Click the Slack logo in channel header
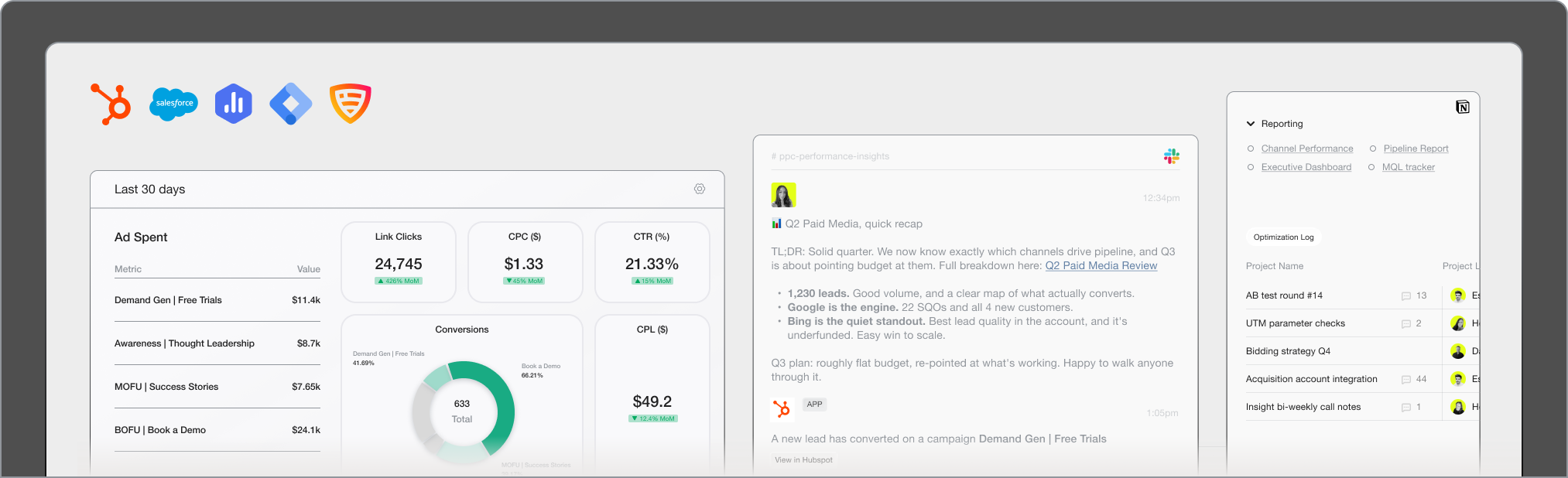Image resolution: width=1568 pixels, height=478 pixels. pyautogui.click(x=1172, y=156)
